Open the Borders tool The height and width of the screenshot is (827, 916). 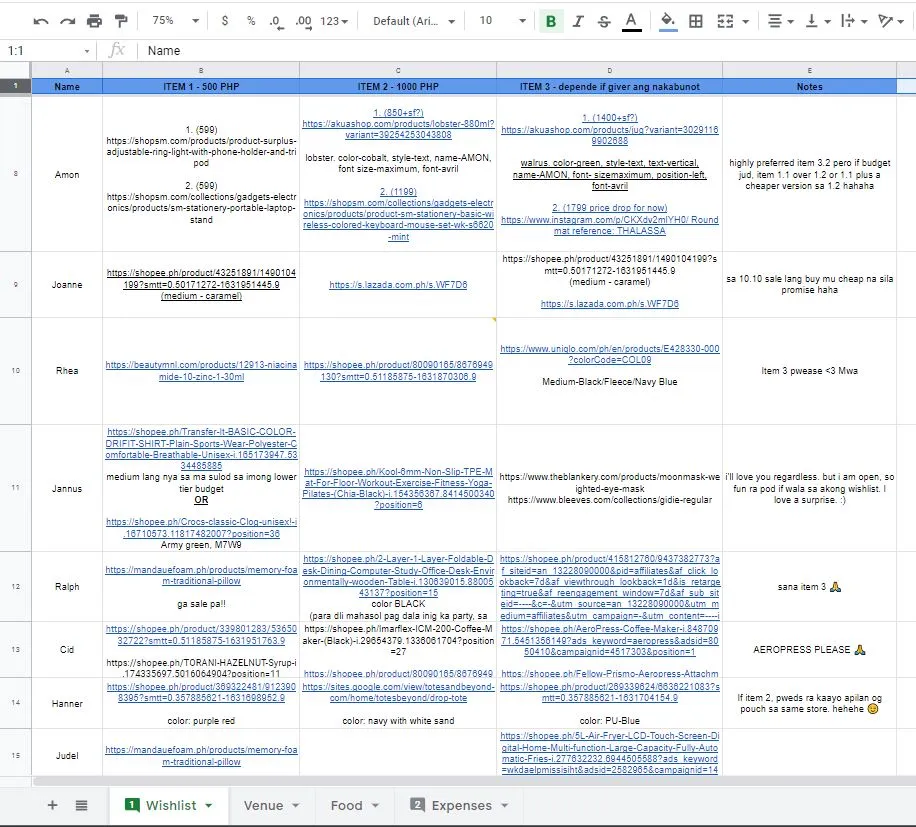[x=695, y=22]
